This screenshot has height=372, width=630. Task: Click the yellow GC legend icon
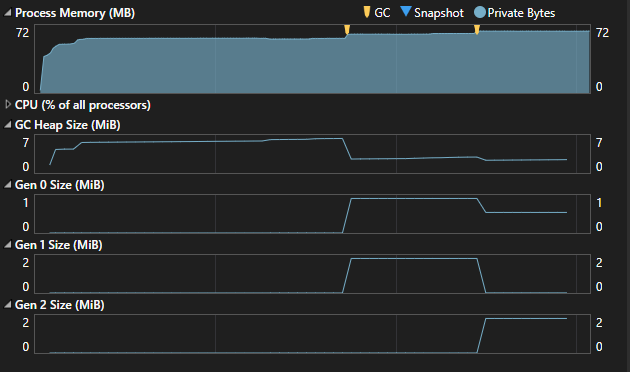click(x=366, y=12)
